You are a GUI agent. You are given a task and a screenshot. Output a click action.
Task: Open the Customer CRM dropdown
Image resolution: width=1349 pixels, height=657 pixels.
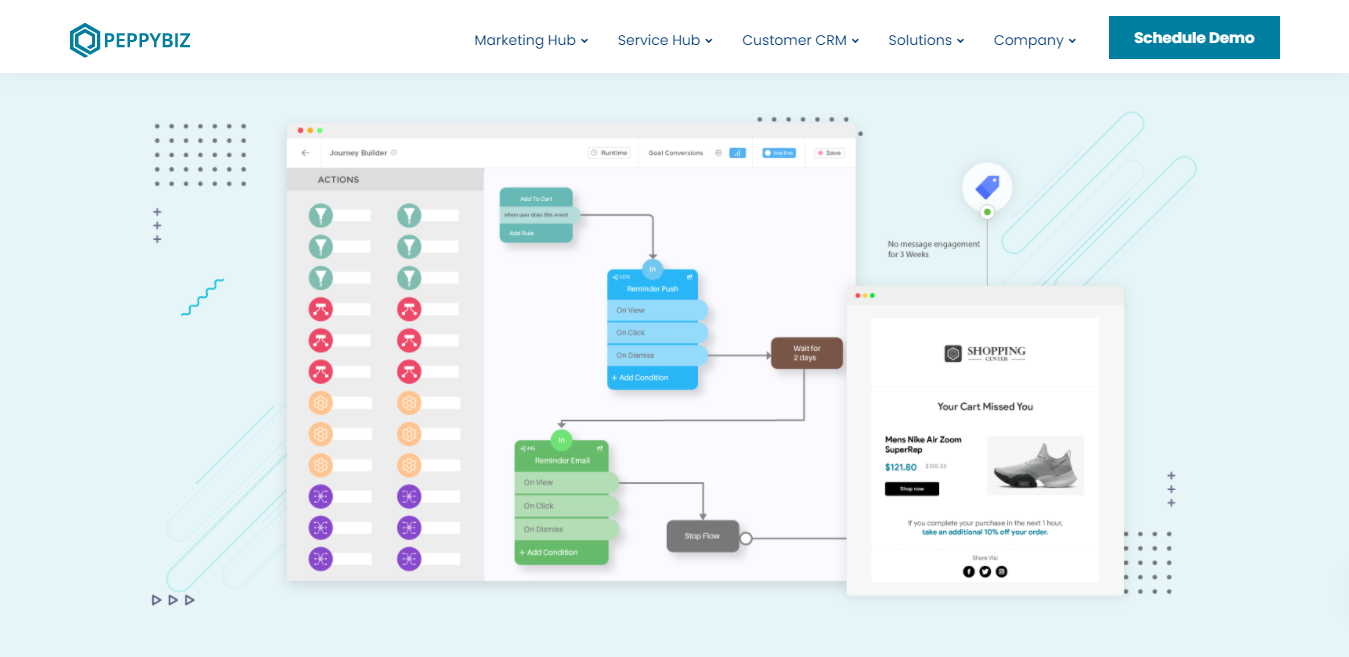800,40
